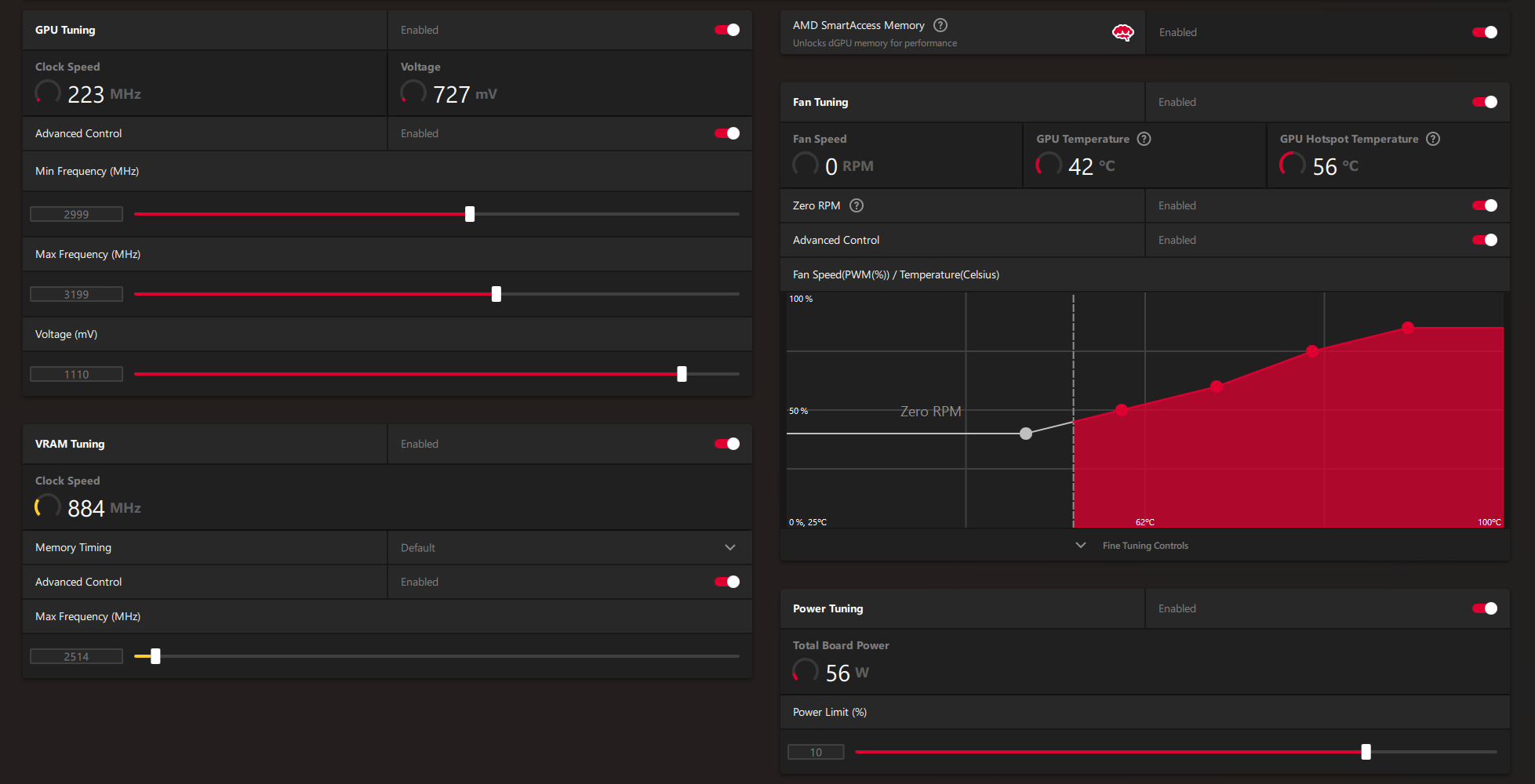Select topmost red fan curve point
Viewport: 1535px width, 784px height.
coord(1408,328)
